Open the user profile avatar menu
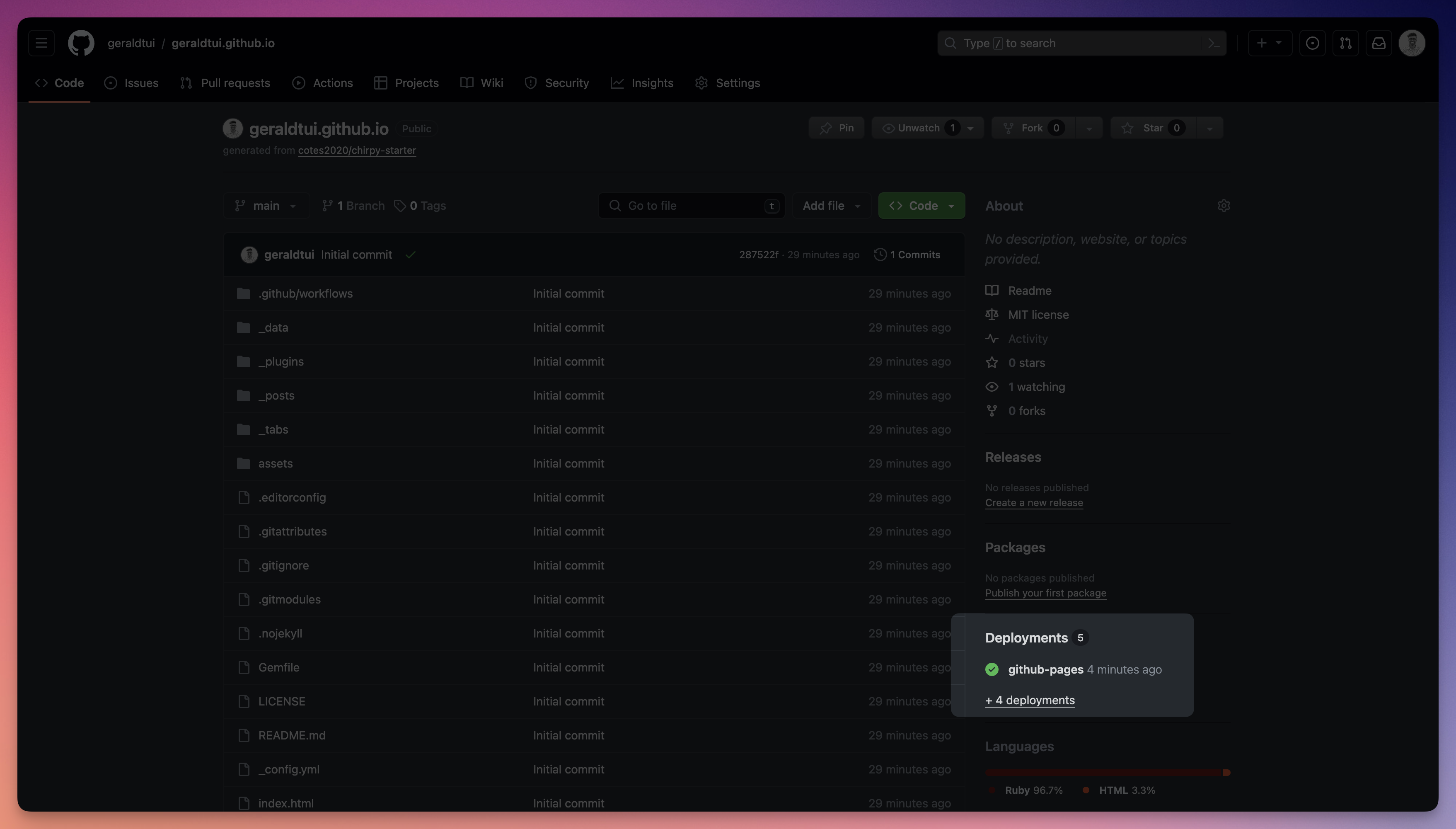Image resolution: width=1456 pixels, height=829 pixels. (x=1412, y=43)
